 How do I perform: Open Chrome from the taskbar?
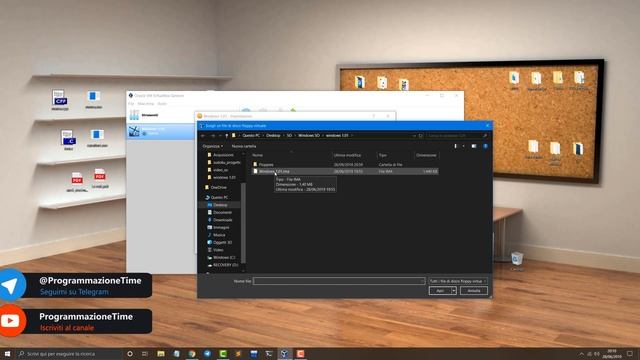coord(192,353)
